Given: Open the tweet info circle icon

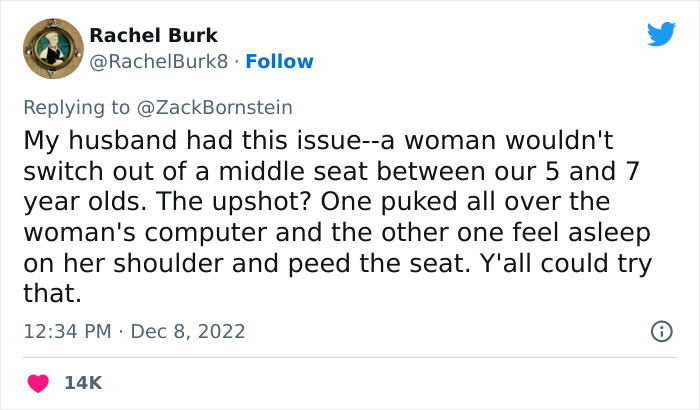Looking at the screenshot, I should coord(661,331).
